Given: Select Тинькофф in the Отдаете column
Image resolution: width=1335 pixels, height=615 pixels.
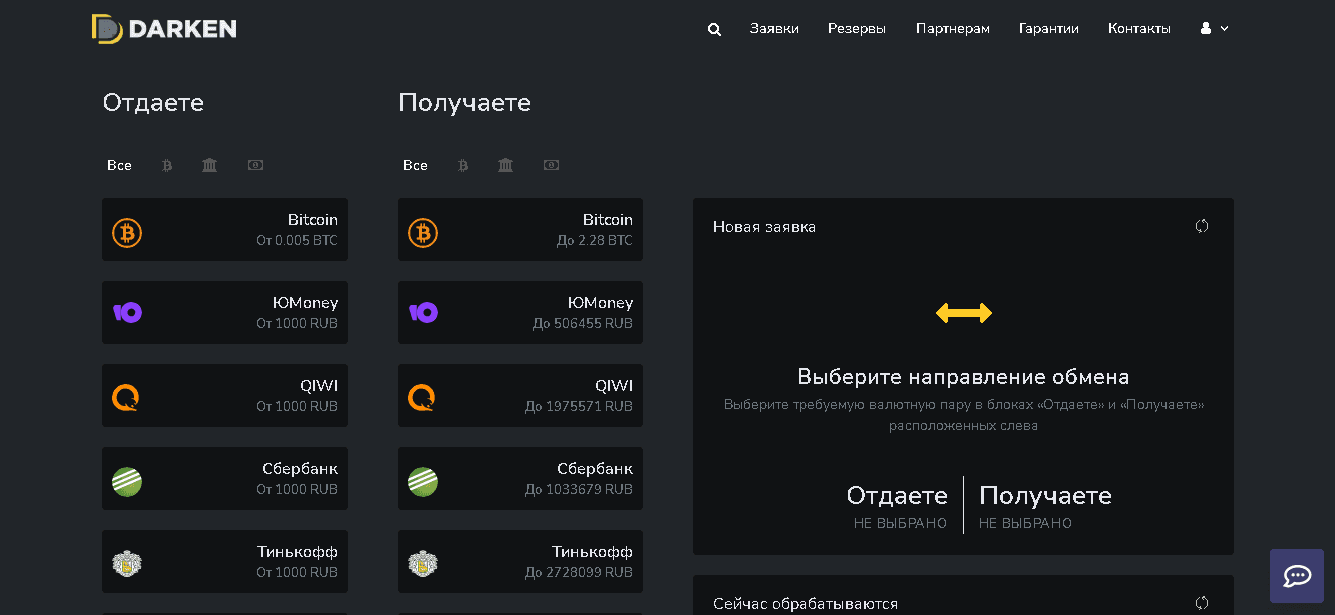Looking at the screenshot, I should coord(224,561).
